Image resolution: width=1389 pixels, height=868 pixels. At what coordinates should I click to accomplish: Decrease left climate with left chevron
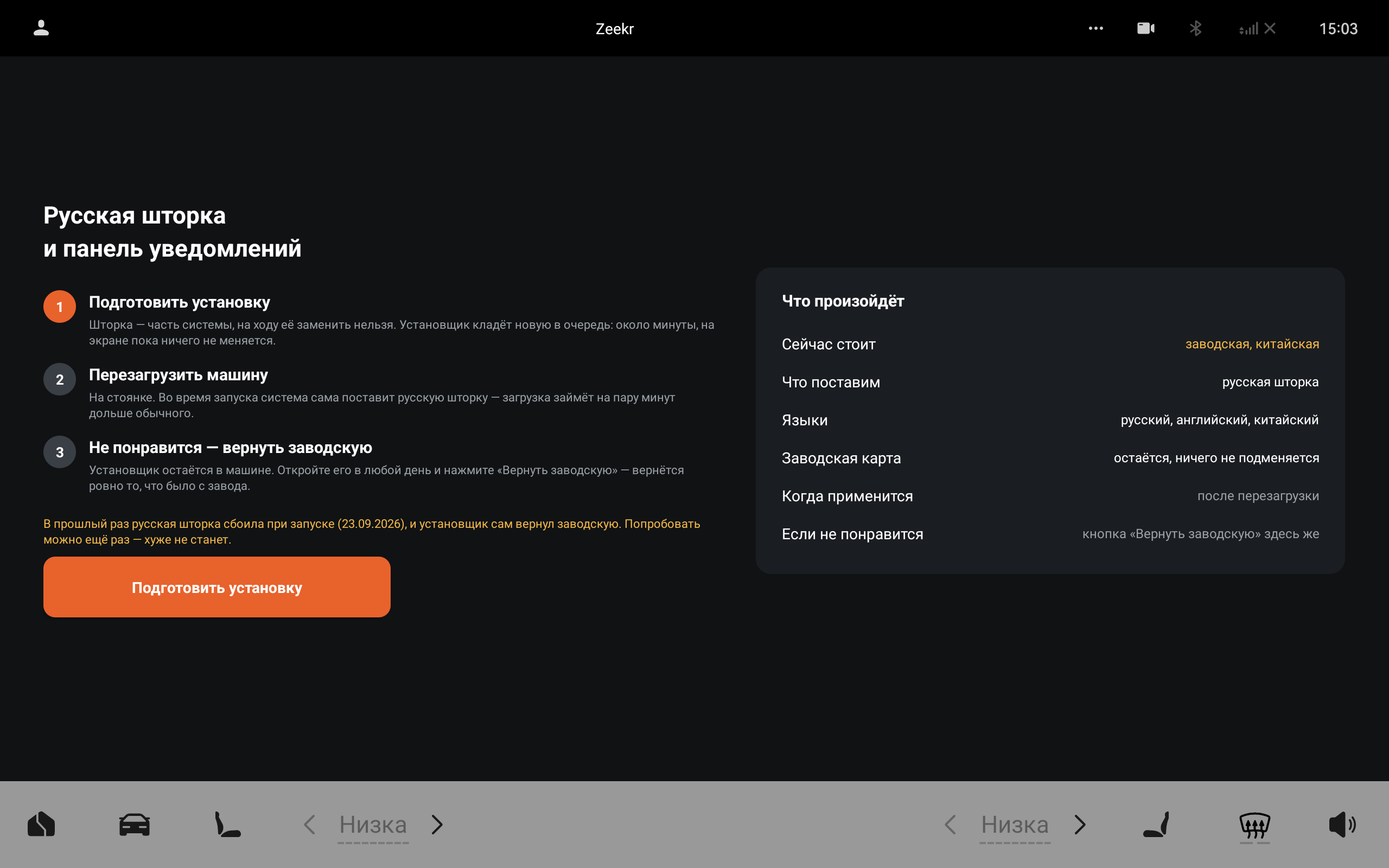(x=309, y=825)
